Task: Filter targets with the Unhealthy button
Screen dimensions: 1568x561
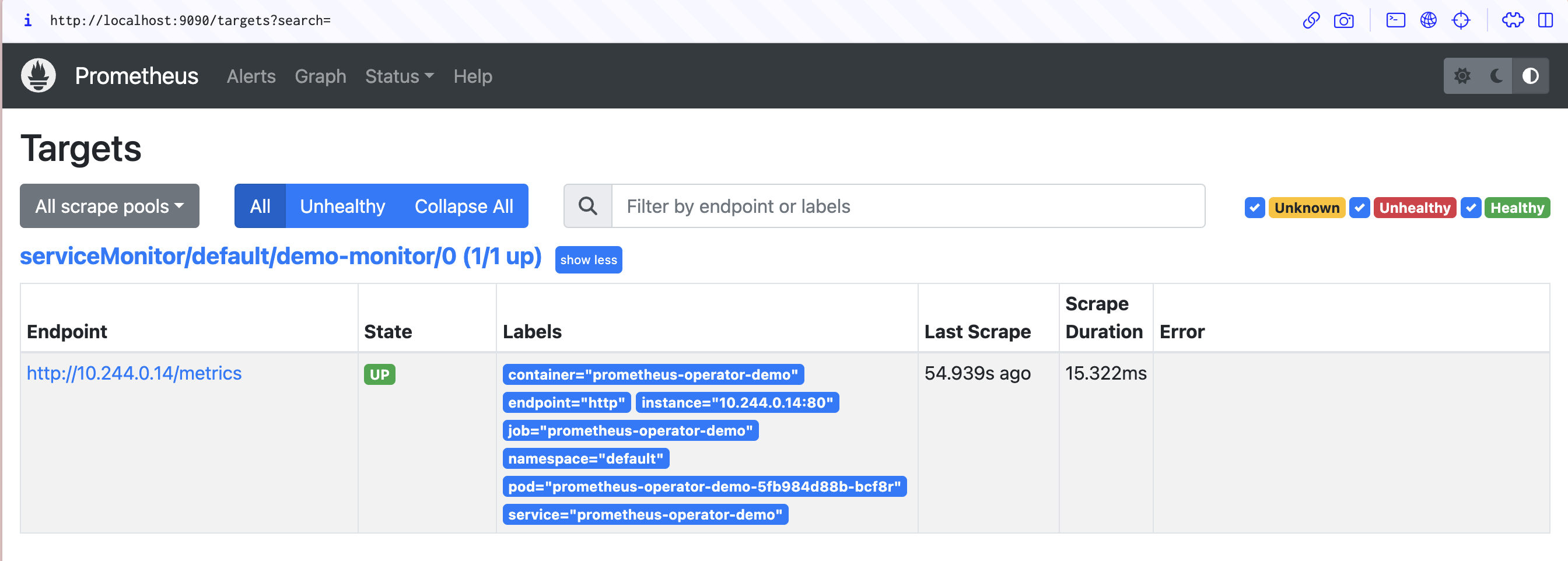Action: tap(342, 206)
